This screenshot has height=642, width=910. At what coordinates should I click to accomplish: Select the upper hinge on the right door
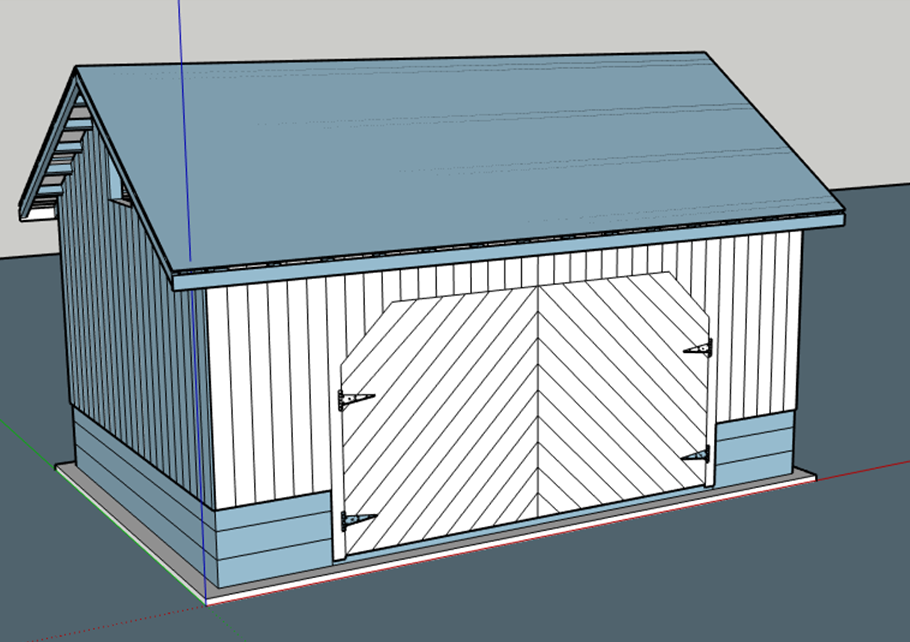click(x=698, y=349)
